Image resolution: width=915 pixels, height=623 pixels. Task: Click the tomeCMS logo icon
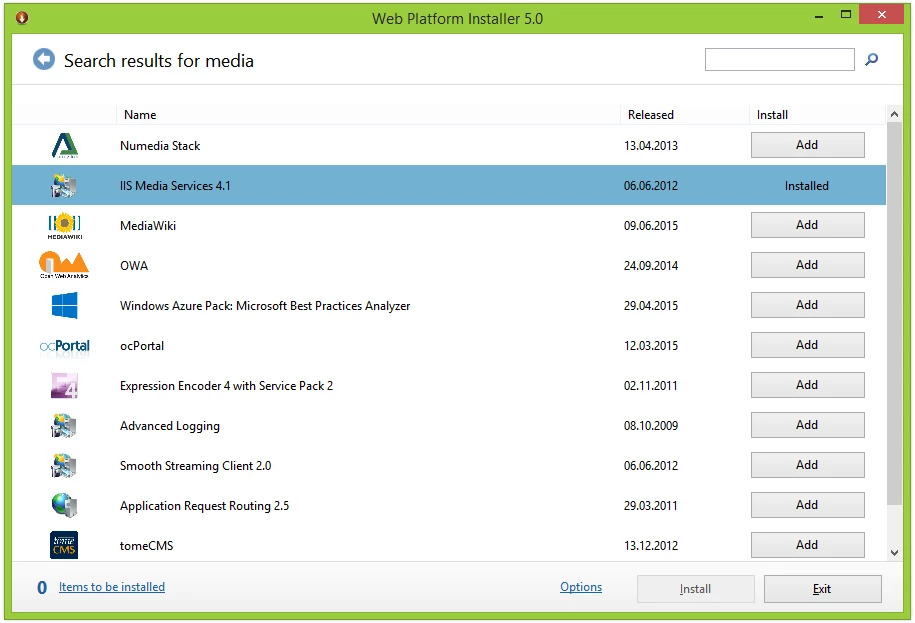coord(64,545)
